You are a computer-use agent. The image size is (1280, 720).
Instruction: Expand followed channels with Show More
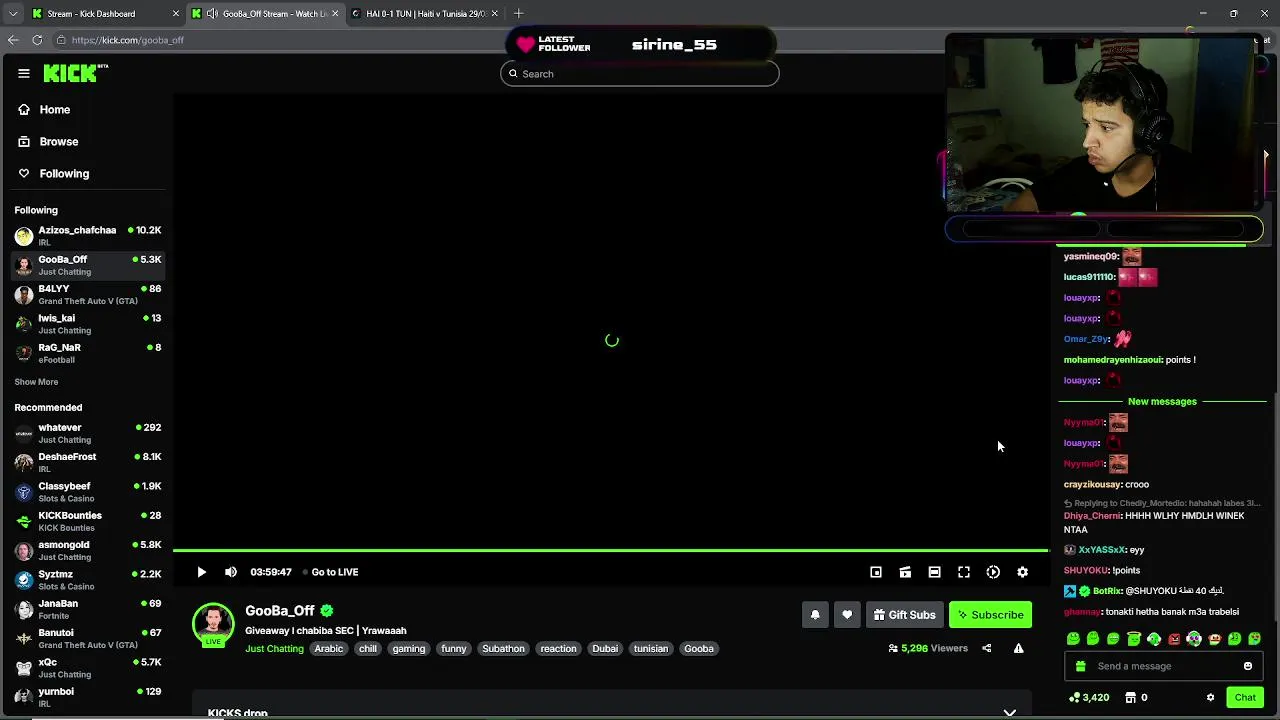36,382
